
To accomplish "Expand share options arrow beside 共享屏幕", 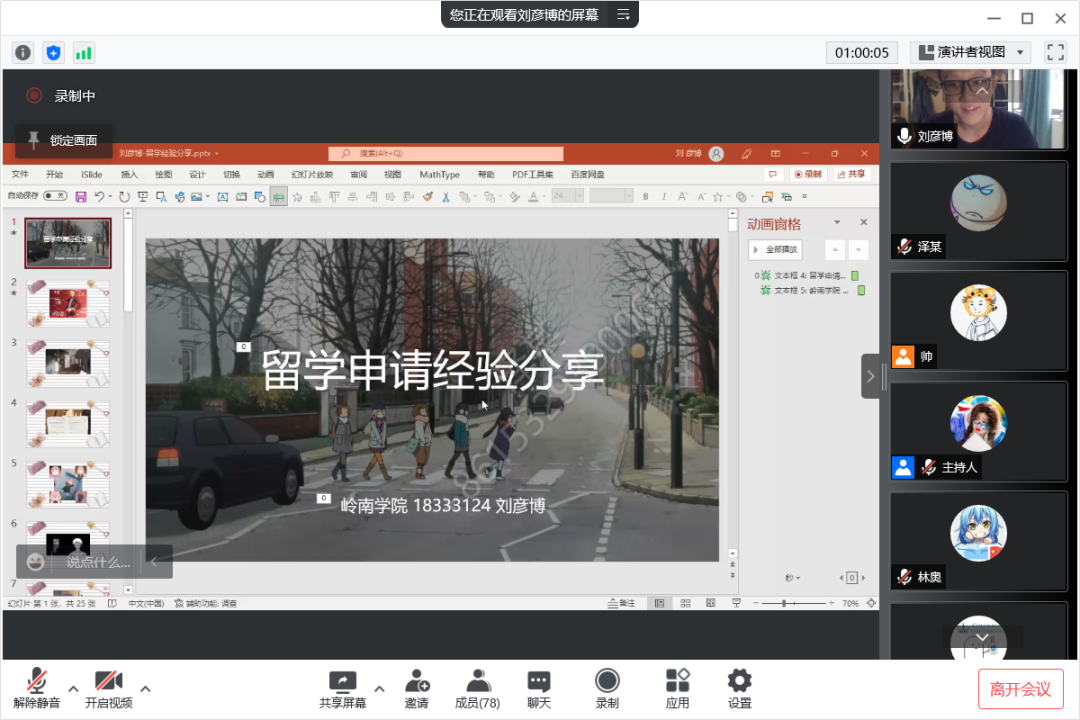I will [379, 688].
